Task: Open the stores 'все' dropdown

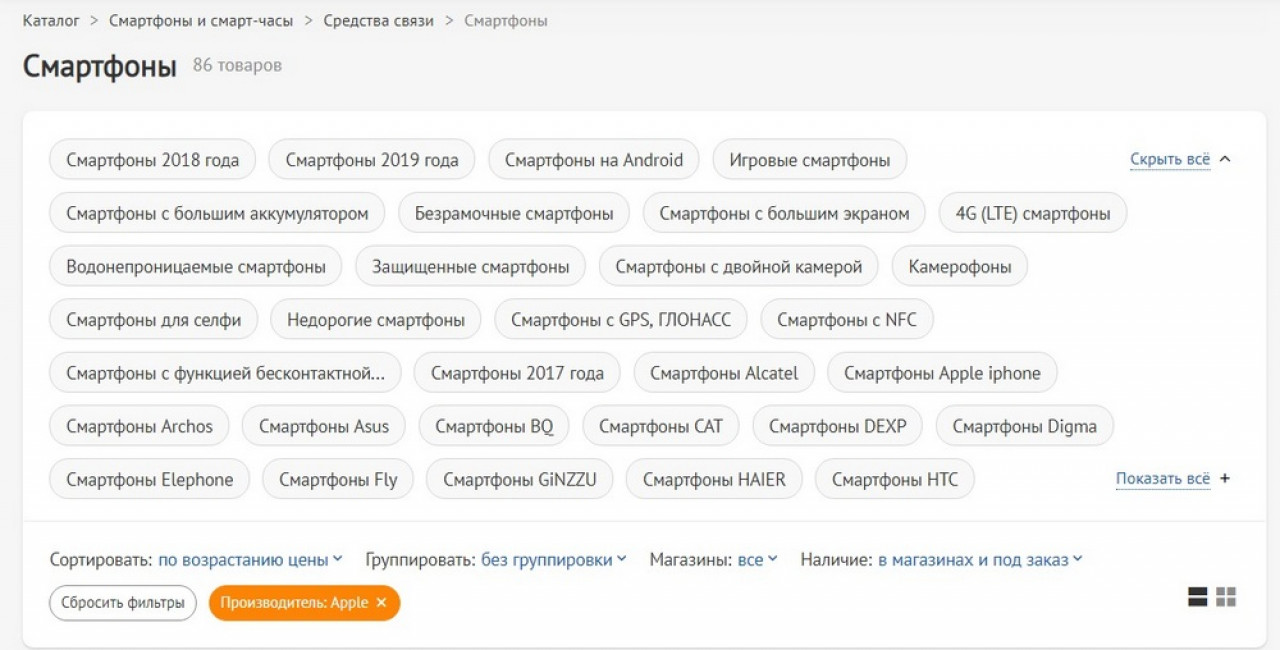Action: pyautogui.click(x=757, y=560)
